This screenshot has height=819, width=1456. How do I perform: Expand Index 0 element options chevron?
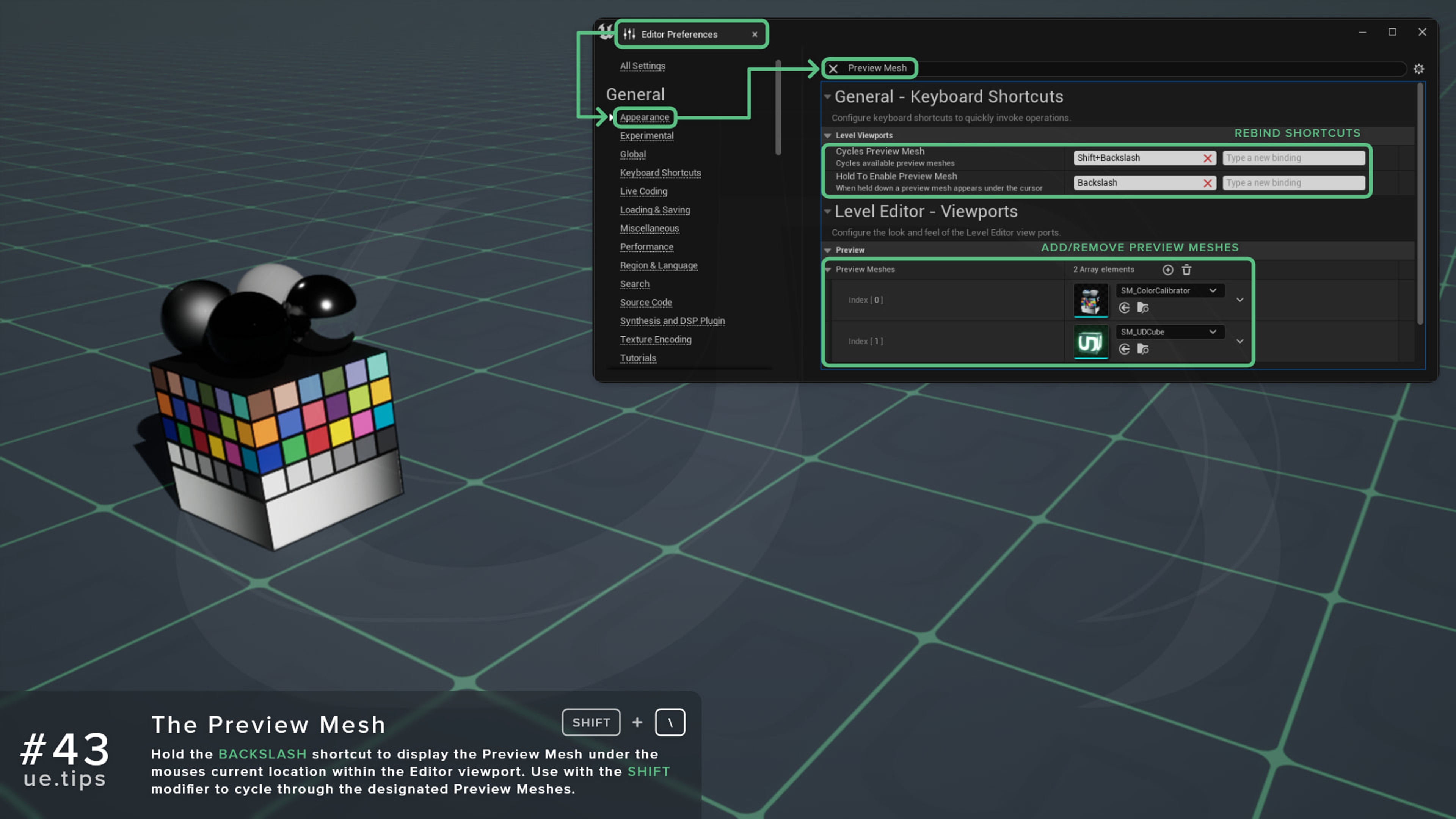click(x=1239, y=300)
